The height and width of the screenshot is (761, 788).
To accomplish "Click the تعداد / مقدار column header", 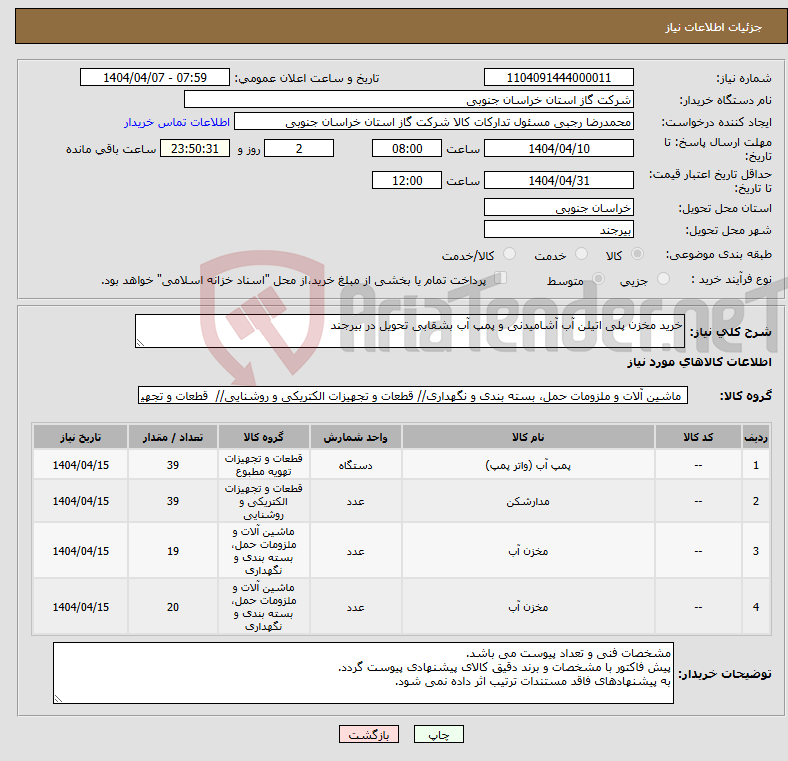I will 173,437.
